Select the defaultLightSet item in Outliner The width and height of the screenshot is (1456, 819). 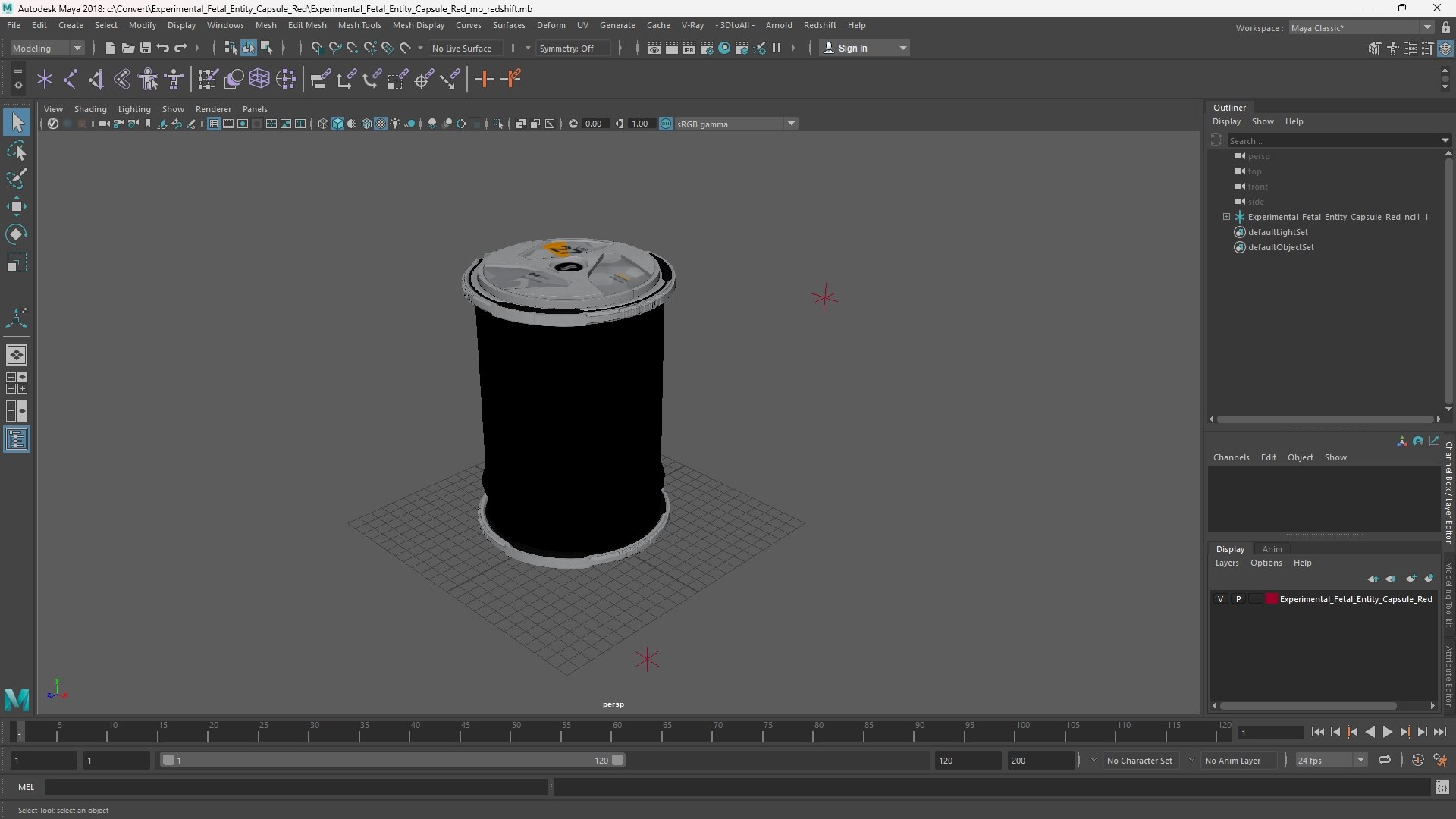(x=1278, y=232)
